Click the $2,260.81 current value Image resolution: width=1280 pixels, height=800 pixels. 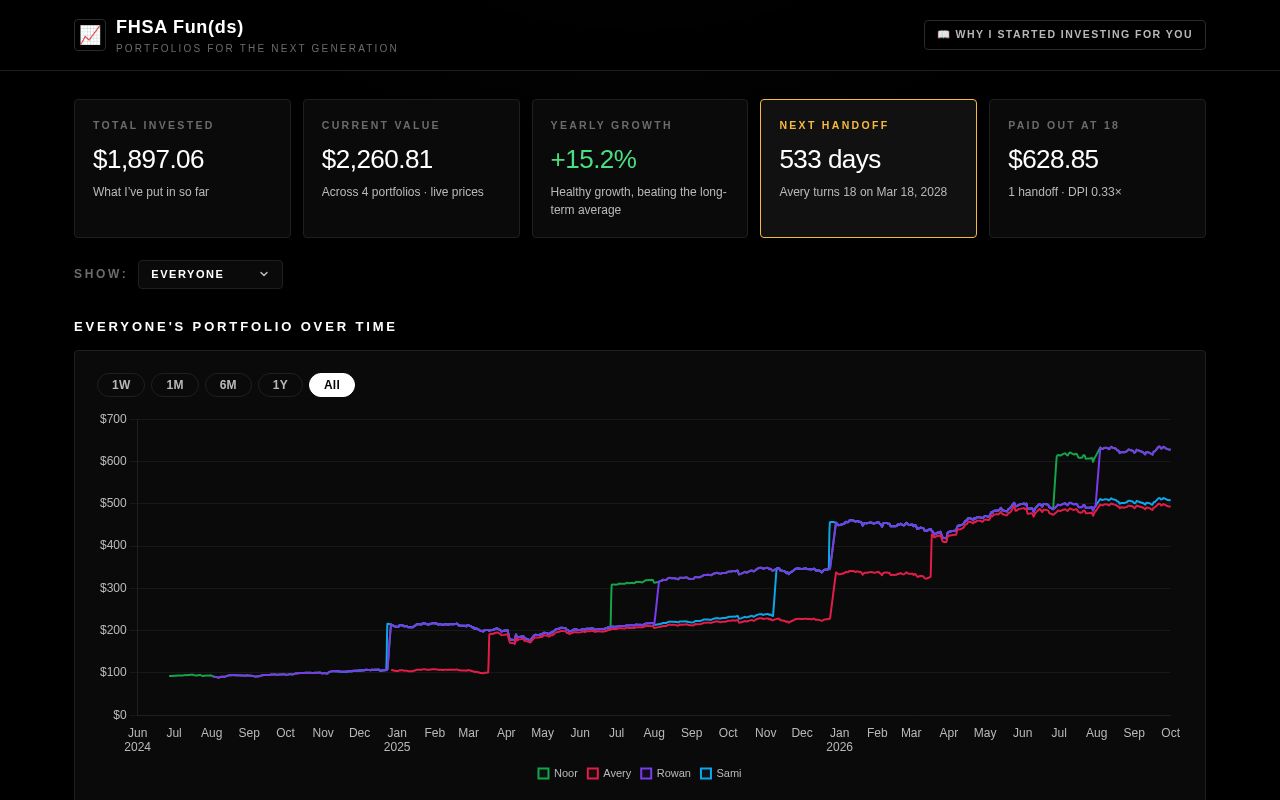pyautogui.click(x=377, y=159)
